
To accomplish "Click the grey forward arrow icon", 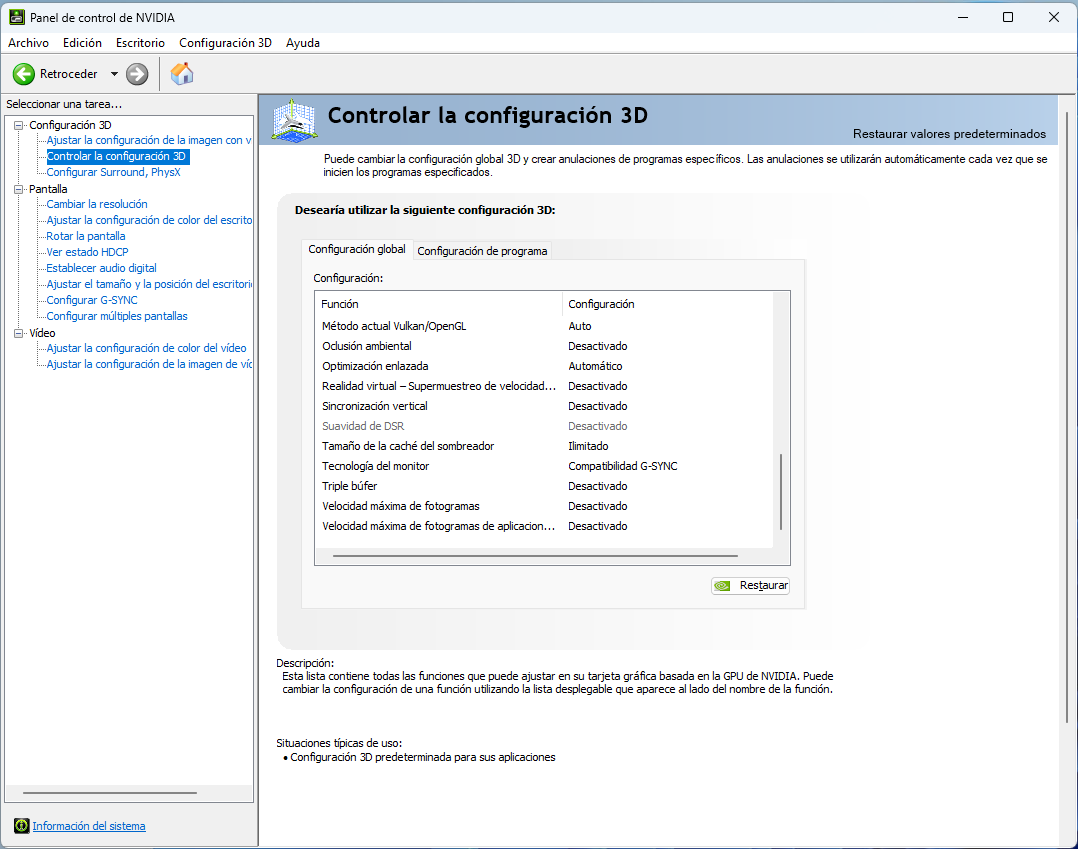I will coord(137,74).
